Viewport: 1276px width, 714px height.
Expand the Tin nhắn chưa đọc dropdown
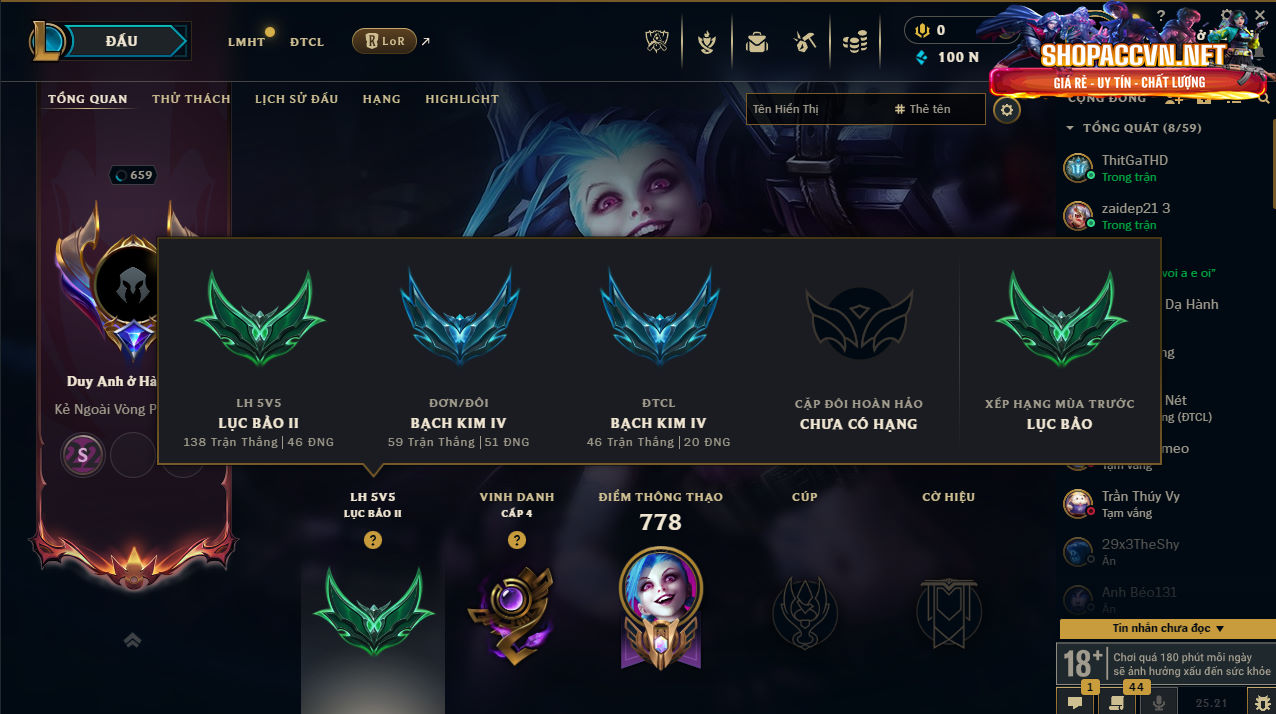click(1167, 628)
